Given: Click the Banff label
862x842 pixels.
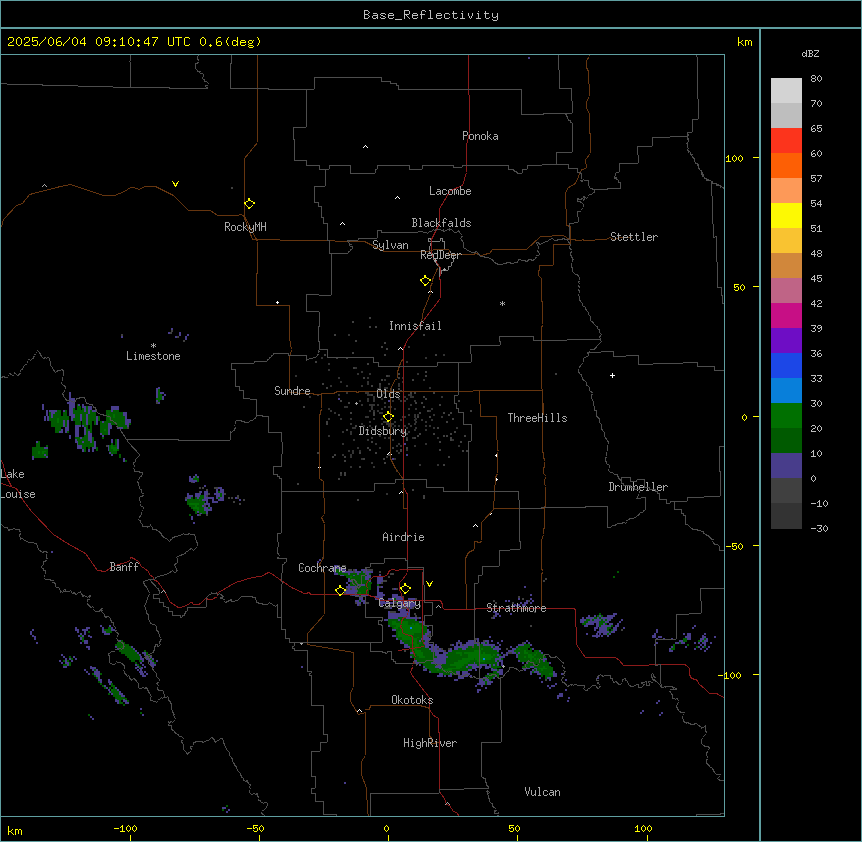Looking at the screenshot, I should point(124,567).
